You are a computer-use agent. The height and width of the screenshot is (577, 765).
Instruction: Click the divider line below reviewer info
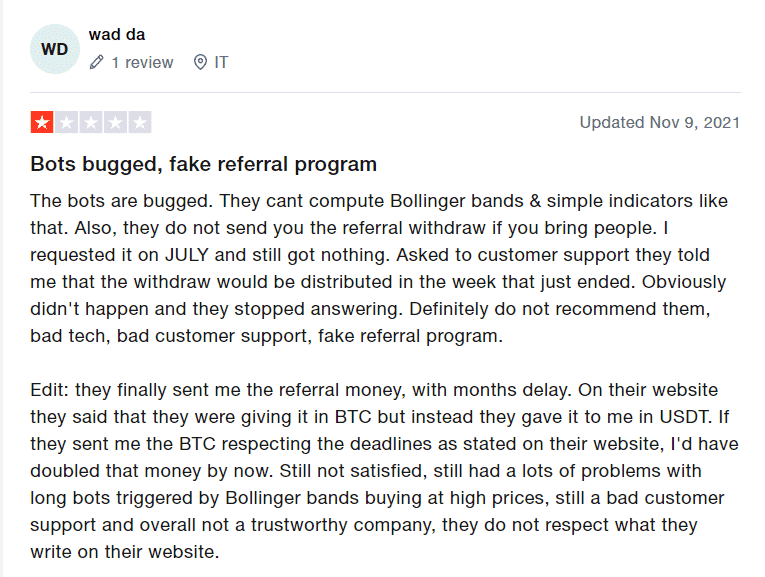click(385, 92)
